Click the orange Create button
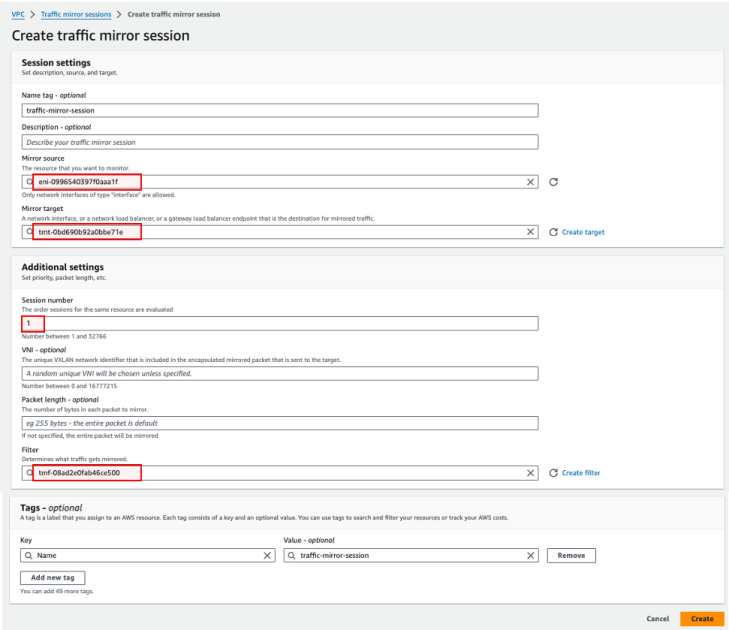Image resolution: width=729 pixels, height=630 pixels. point(702,619)
